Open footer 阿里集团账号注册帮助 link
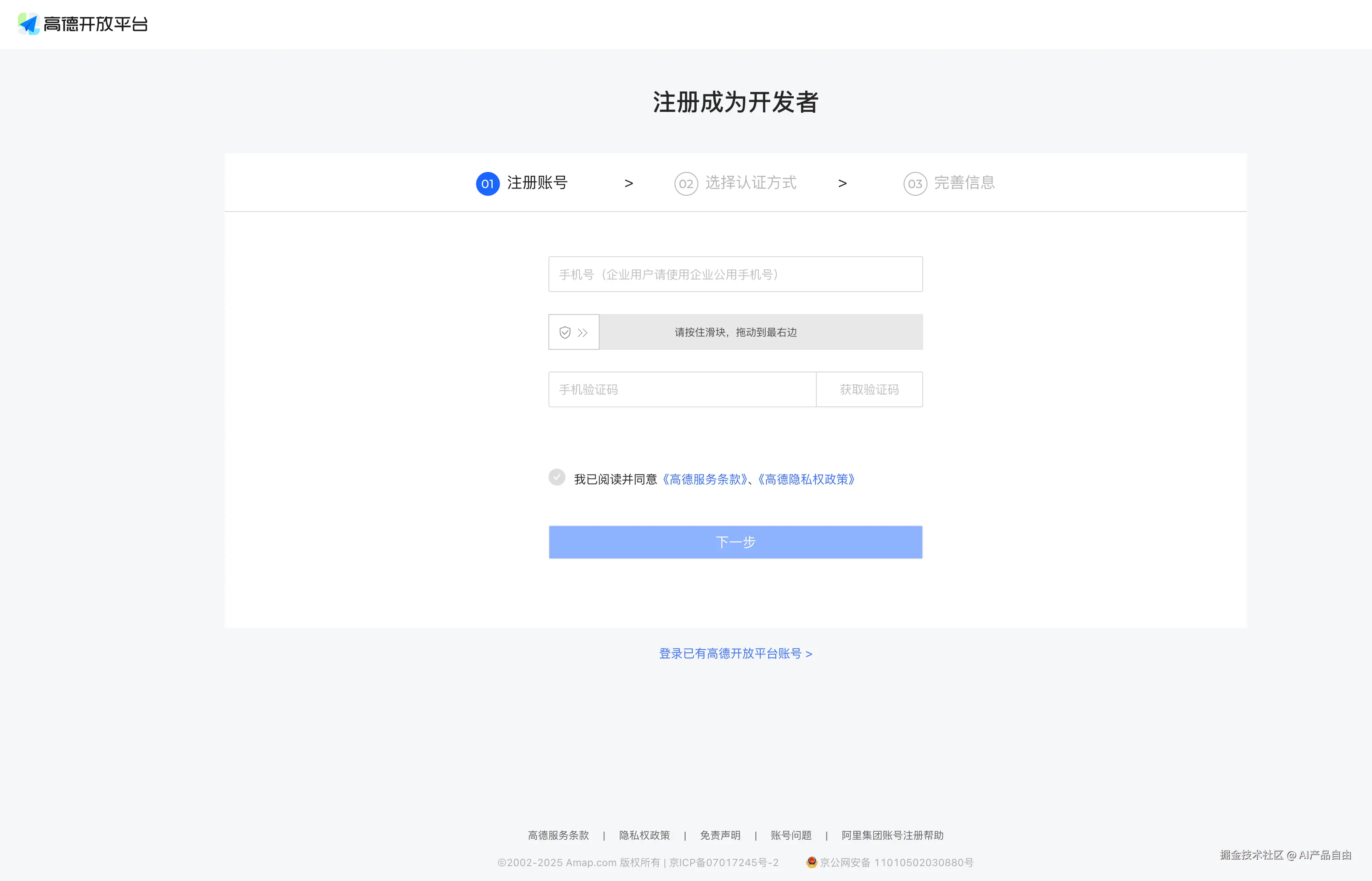The width and height of the screenshot is (1372, 881). (893, 835)
